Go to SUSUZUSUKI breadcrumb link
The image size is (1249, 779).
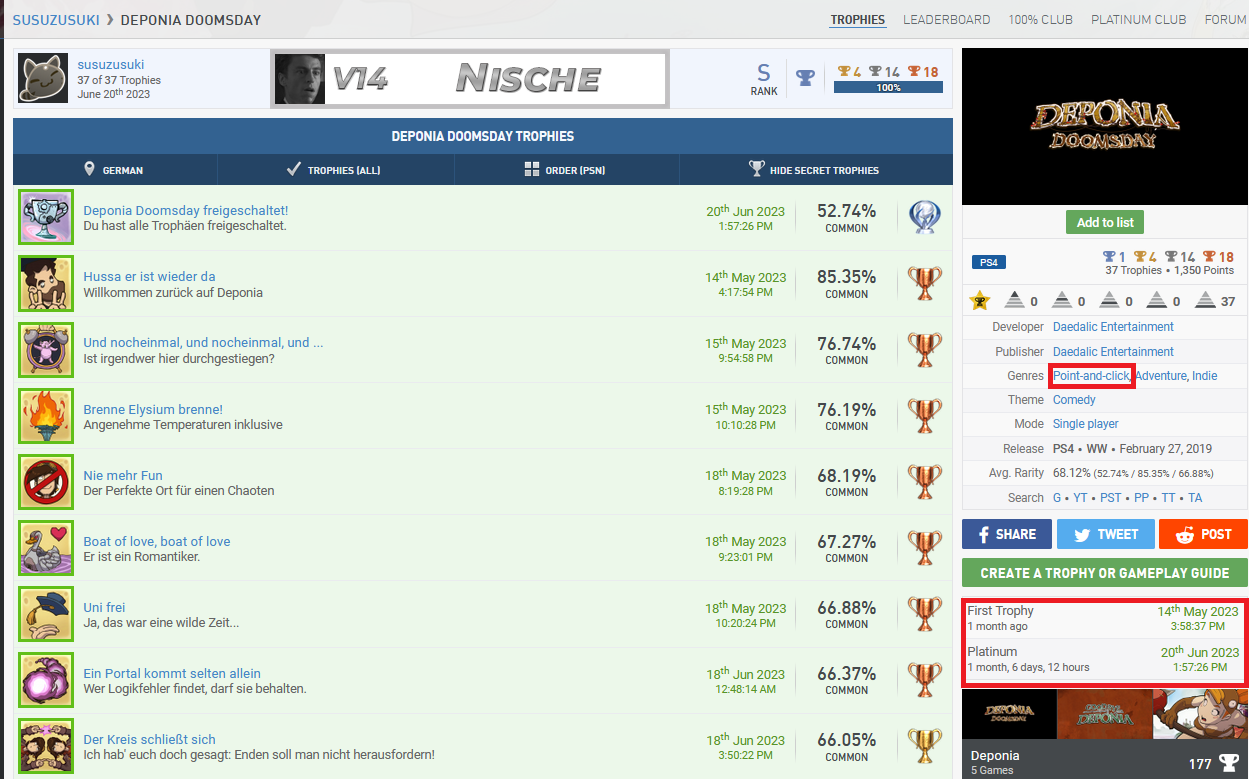(x=56, y=19)
